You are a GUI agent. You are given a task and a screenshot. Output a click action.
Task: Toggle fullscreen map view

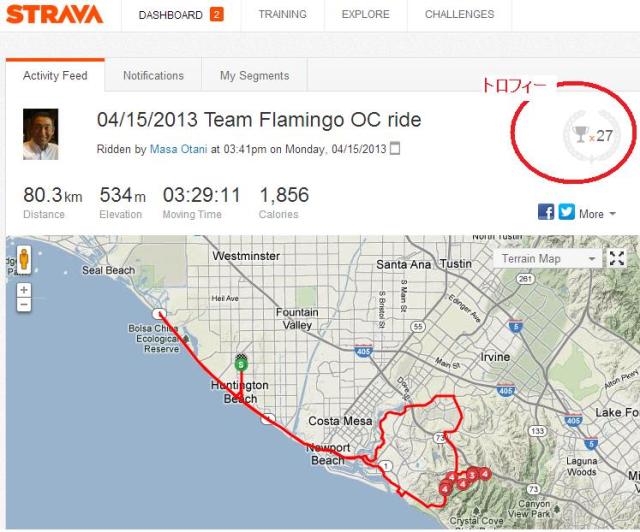[x=617, y=258]
